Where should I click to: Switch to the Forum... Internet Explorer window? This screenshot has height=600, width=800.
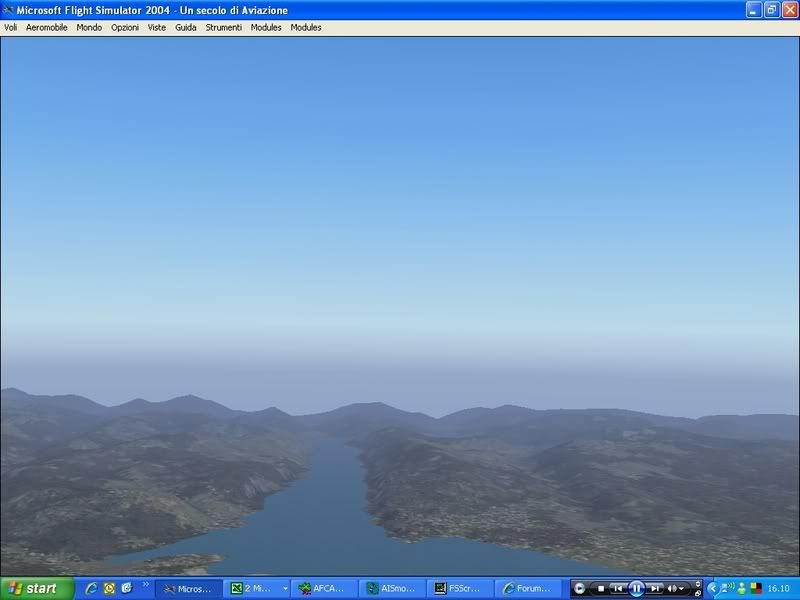pos(529,589)
